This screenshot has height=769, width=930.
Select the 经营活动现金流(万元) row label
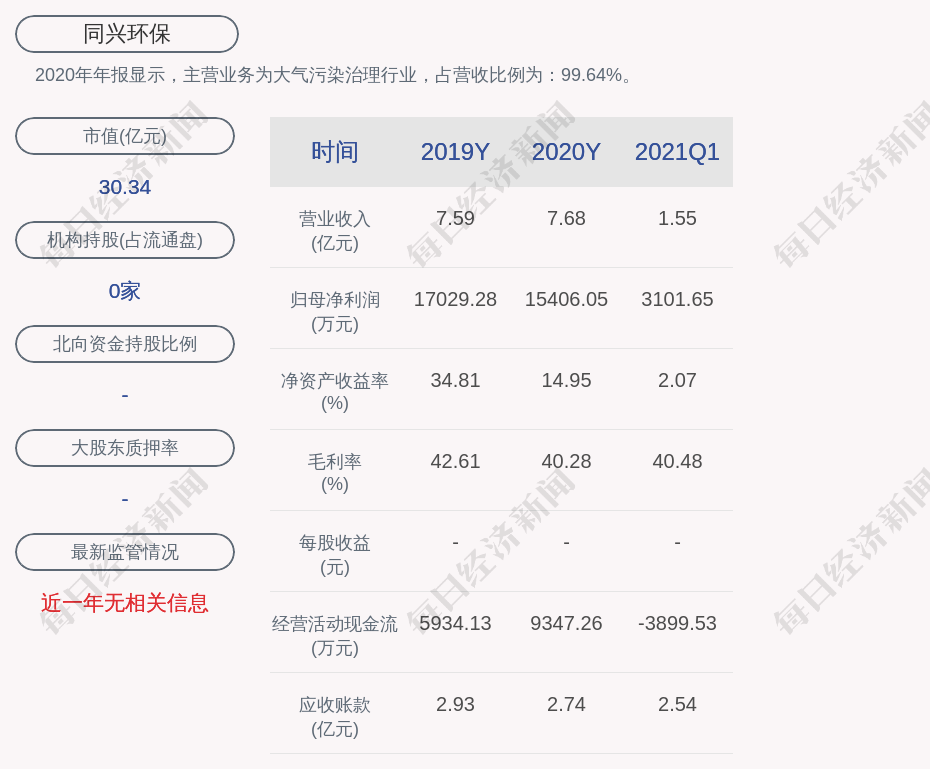point(335,636)
